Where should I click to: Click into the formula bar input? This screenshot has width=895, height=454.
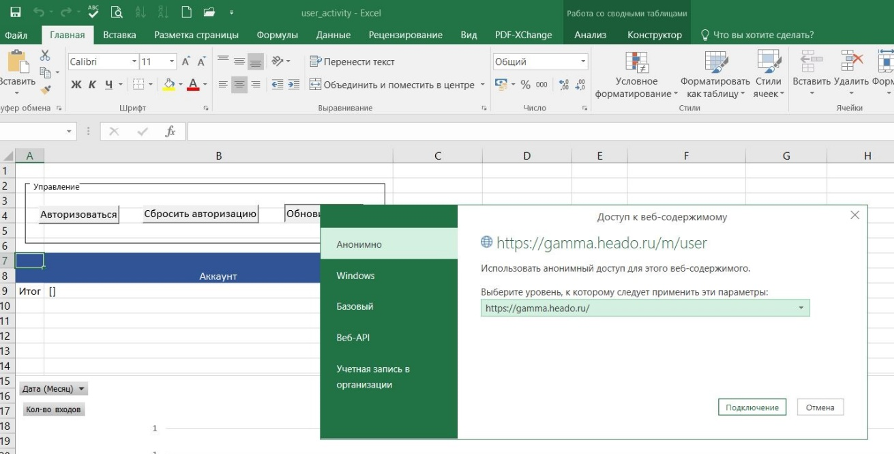click(539, 132)
